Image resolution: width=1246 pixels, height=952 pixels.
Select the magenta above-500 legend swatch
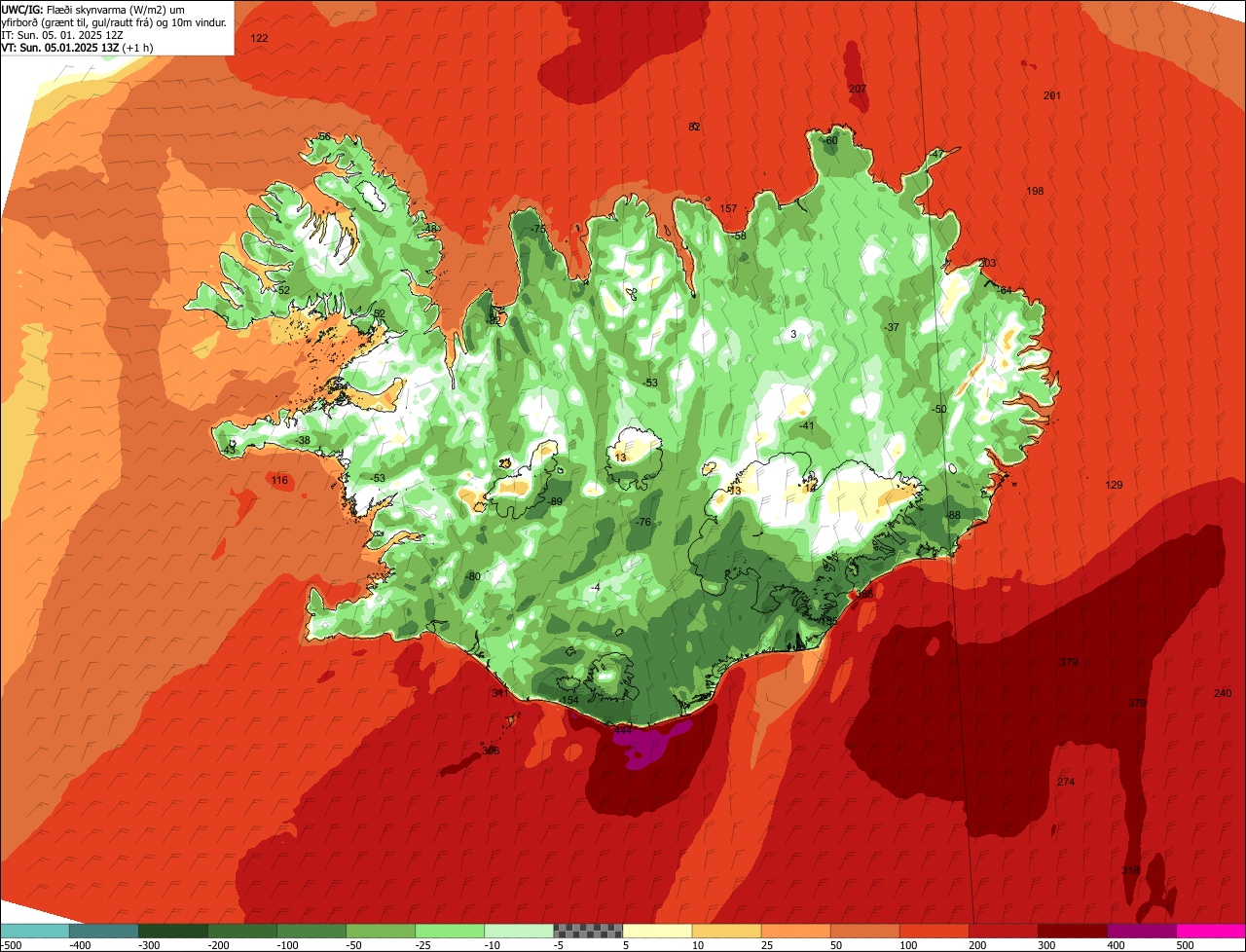(x=1211, y=931)
